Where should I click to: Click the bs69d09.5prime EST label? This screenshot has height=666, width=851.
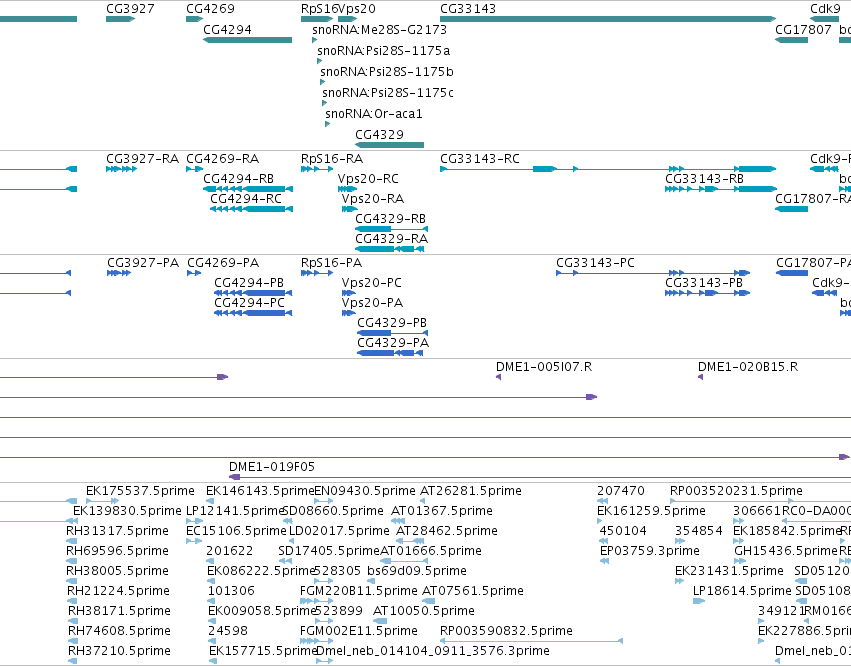tap(417, 572)
